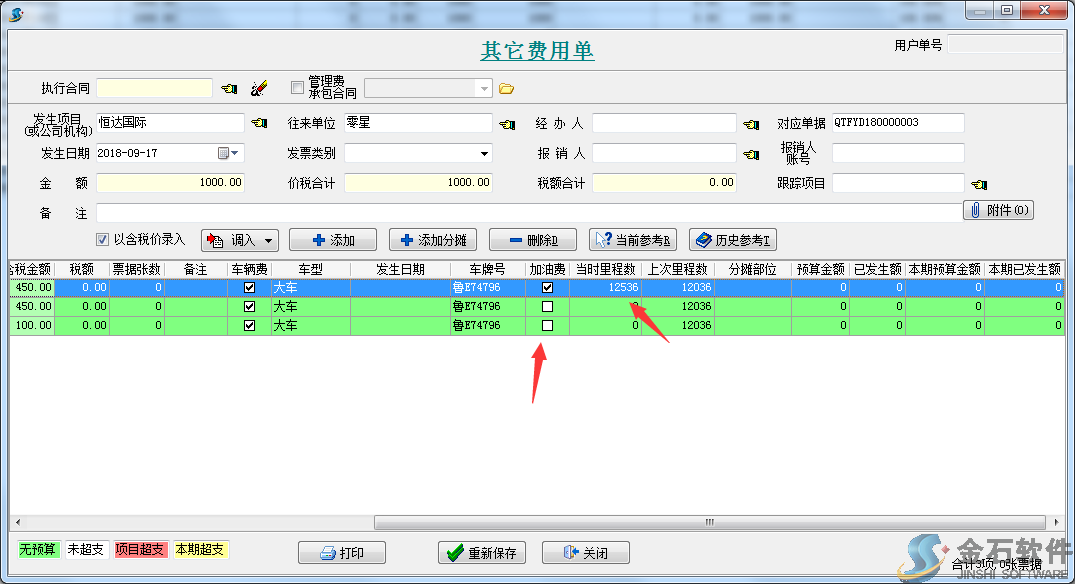Click the lookup icon next to 跟踪项目 field
1075x584 pixels.
coord(979,184)
